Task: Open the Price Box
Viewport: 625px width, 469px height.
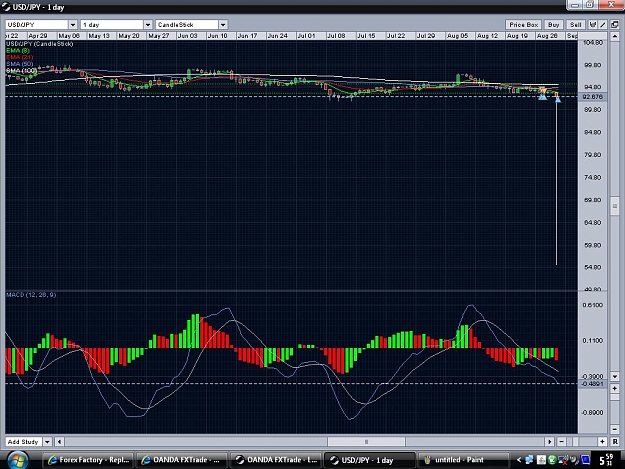Action: pyautogui.click(x=523, y=25)
